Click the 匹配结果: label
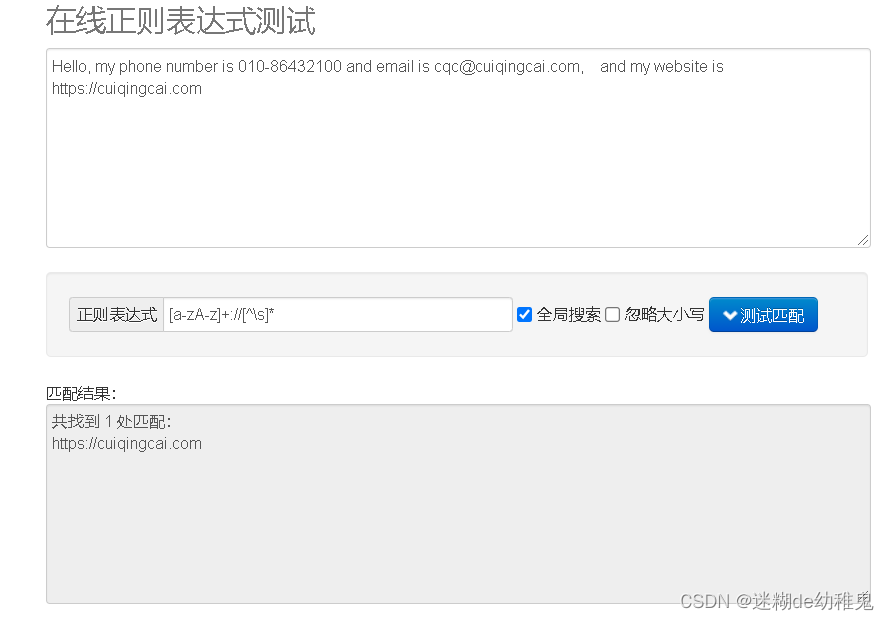 click(81, 393)
